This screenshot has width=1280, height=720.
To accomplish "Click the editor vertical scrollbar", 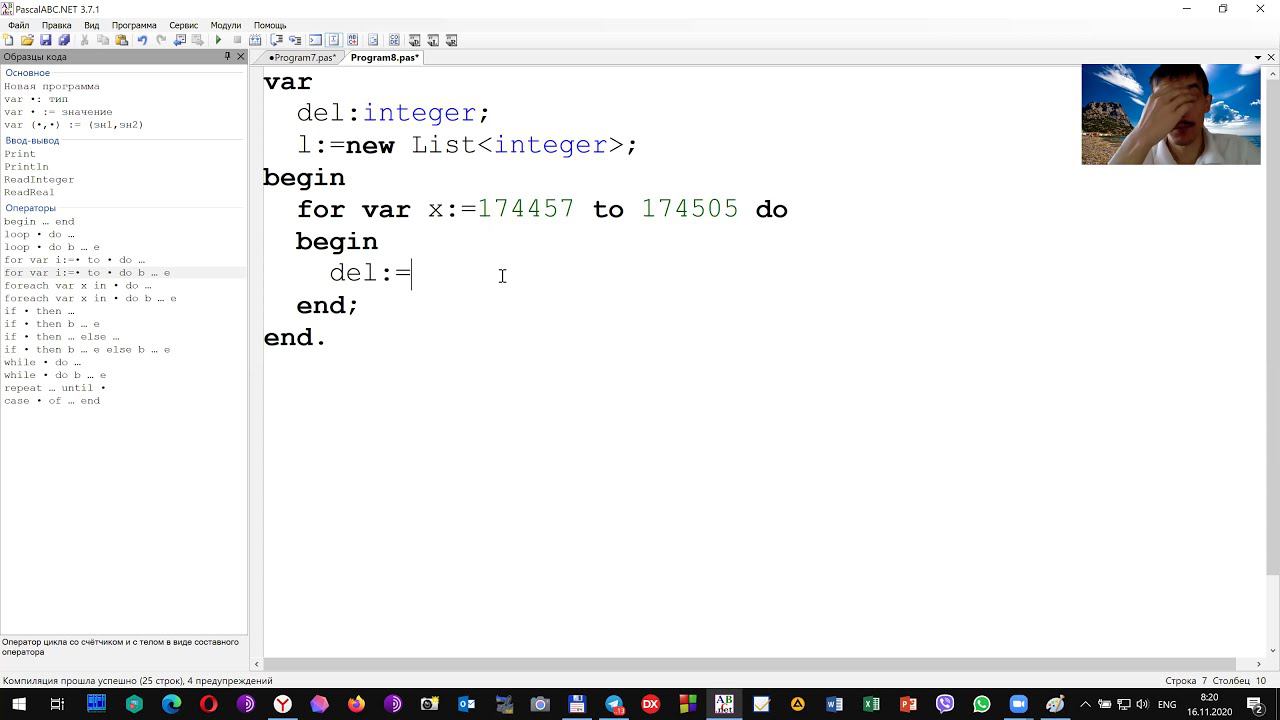I will pyautogui.click(x=1272, y=325).
